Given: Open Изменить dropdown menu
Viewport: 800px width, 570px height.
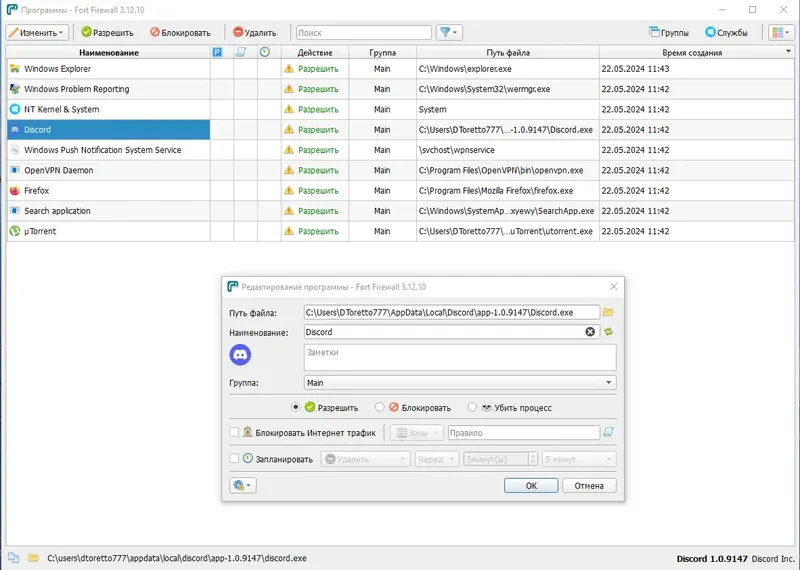Looking at the screenshot, I should [38, 33].
